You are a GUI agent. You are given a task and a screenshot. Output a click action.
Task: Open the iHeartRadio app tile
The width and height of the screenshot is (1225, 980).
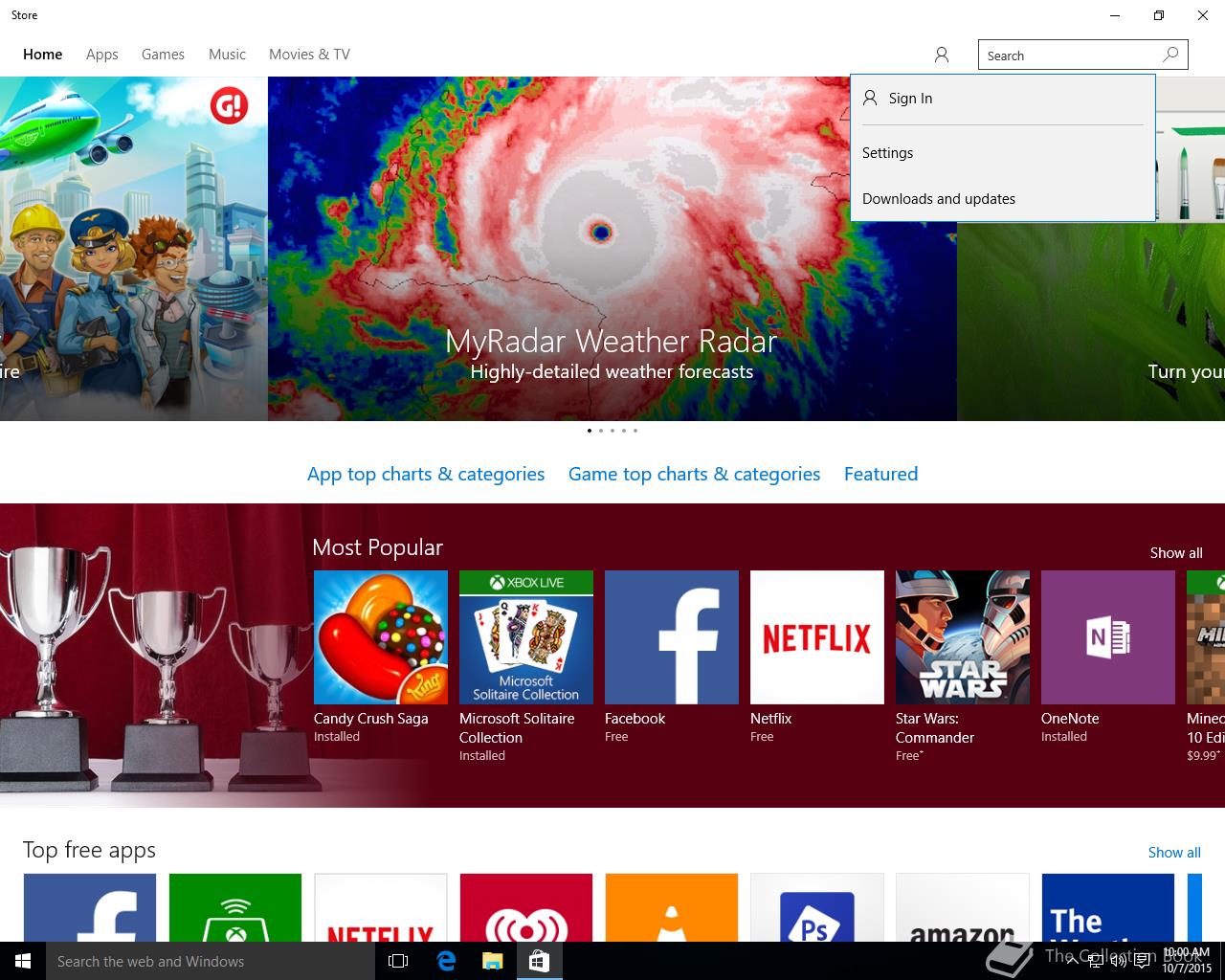point(526,907)
